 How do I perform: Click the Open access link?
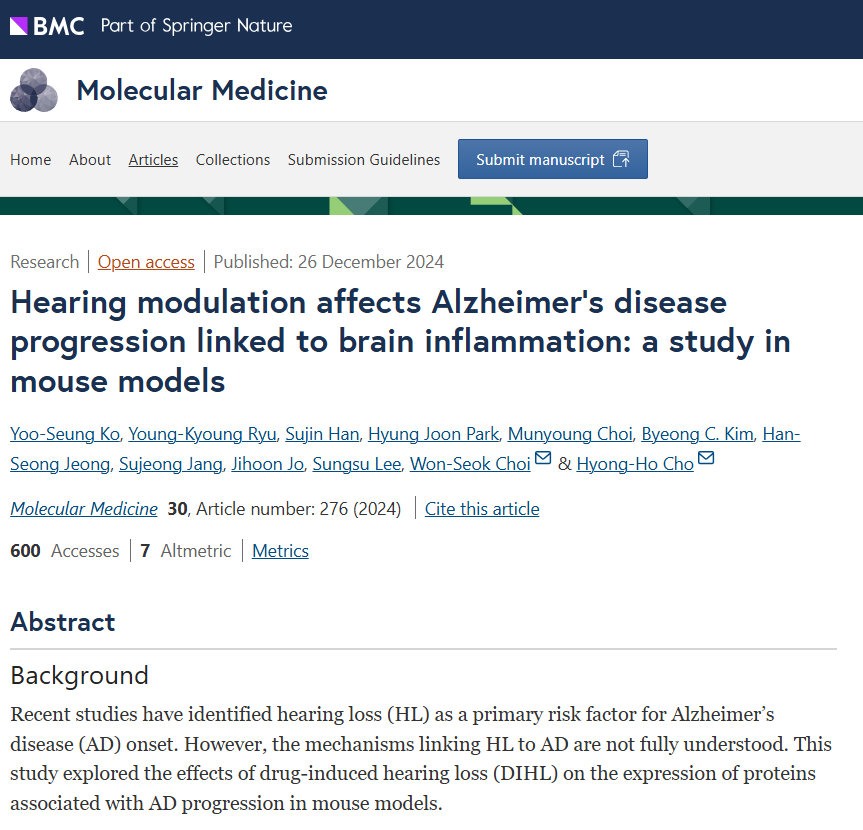click(x=146, y=262)
